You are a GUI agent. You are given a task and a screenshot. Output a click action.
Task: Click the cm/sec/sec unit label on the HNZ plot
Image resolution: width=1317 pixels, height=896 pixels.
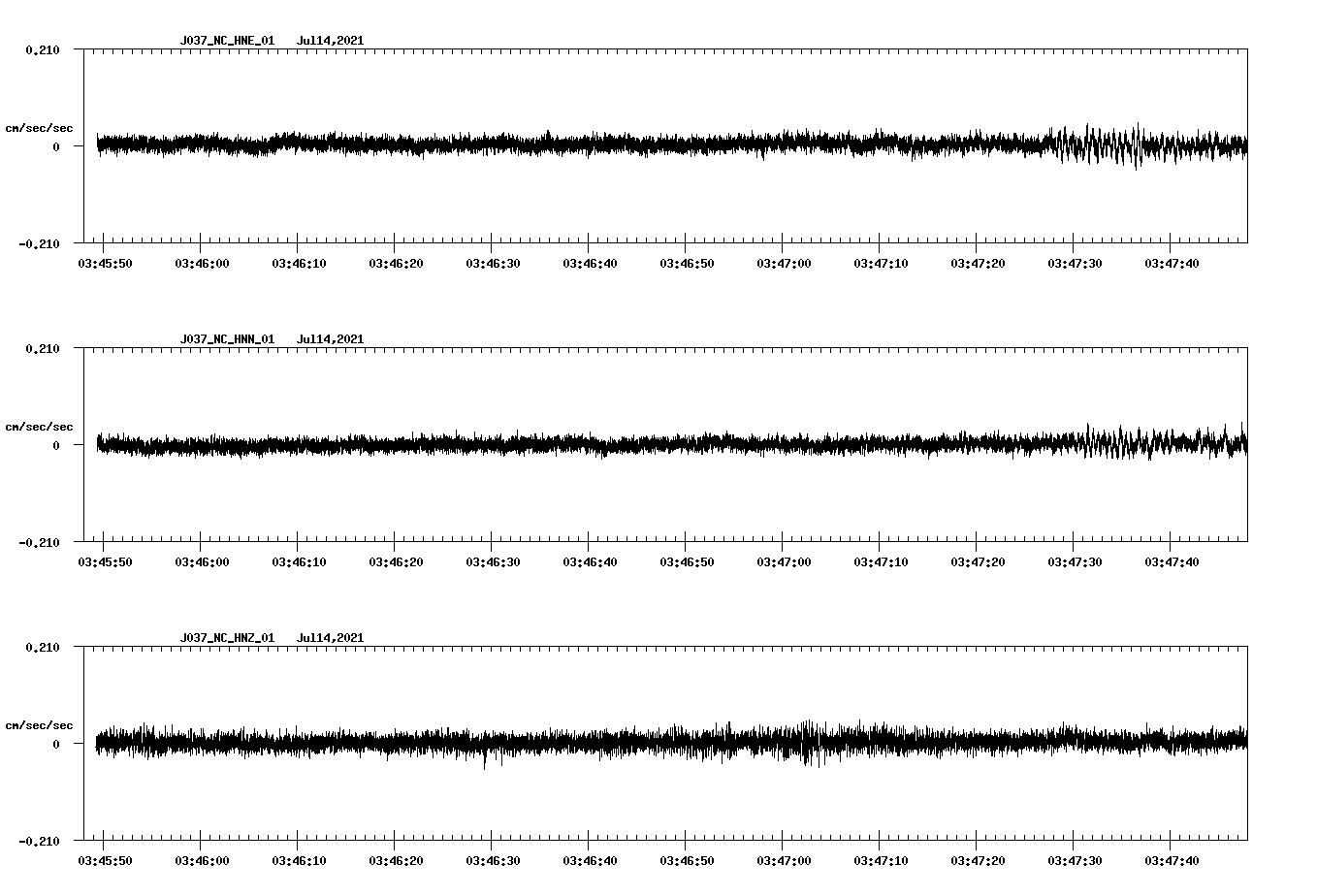pos(39,725)
